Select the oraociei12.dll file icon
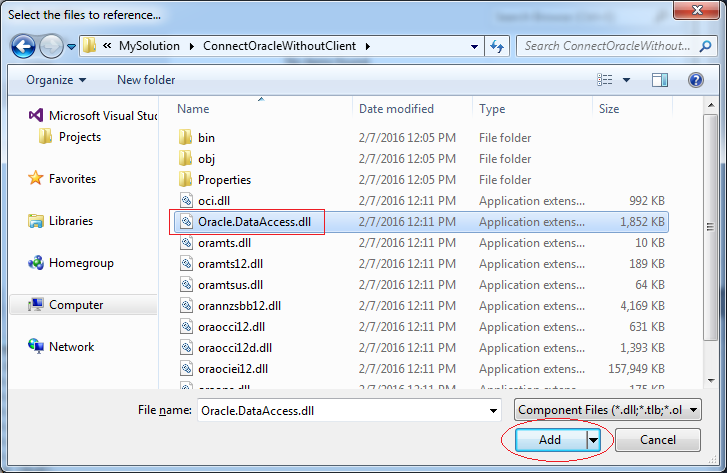 [186, 369]
